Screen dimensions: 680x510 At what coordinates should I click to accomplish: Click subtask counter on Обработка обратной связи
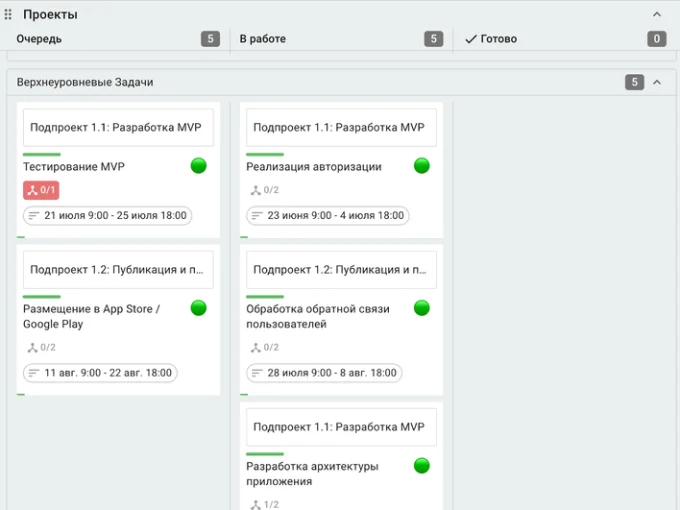click(x=264, y=348)
